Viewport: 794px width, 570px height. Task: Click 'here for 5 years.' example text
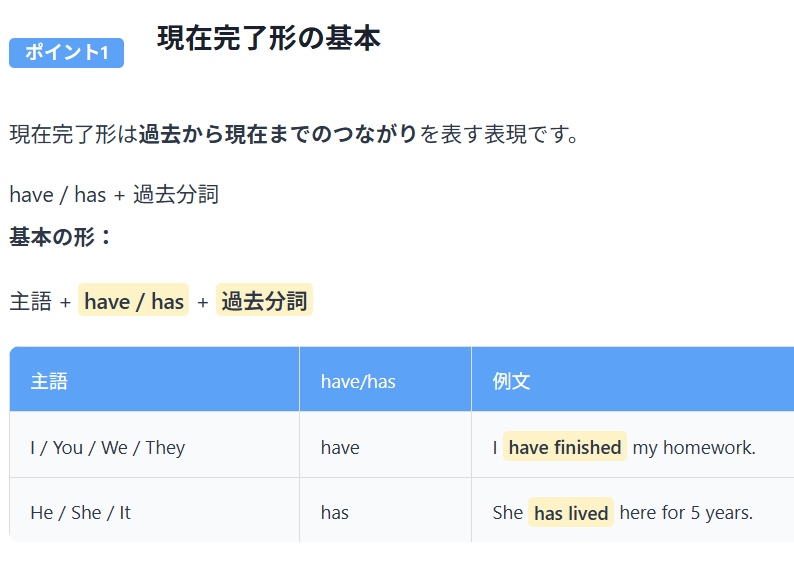[x=686, y=513]
